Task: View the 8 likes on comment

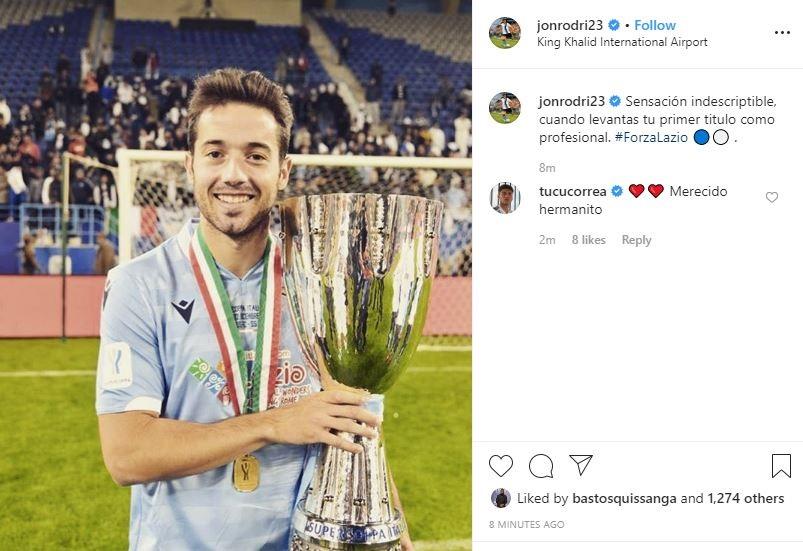Action: pyautogui.click(x=588, y=240)
